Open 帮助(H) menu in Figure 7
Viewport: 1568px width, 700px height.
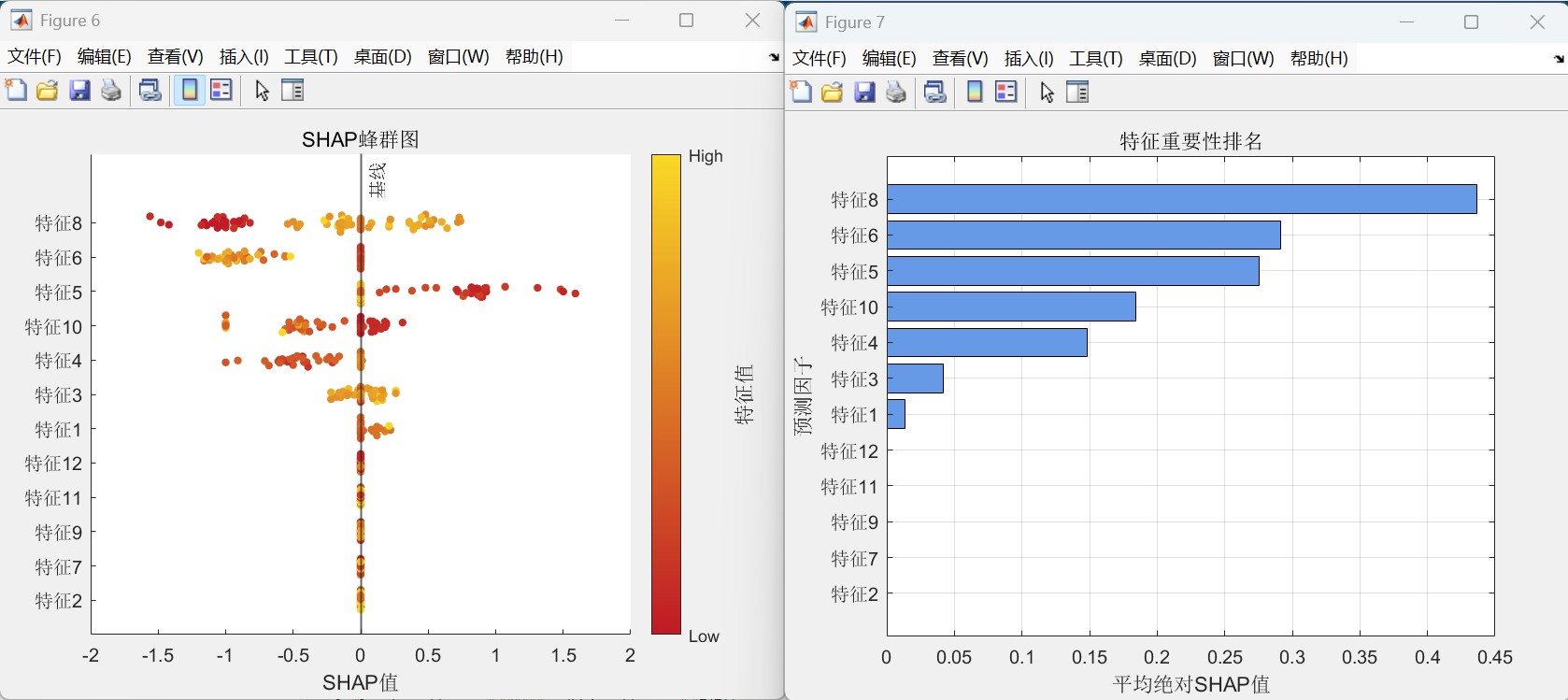click(x=1319, y=59)
